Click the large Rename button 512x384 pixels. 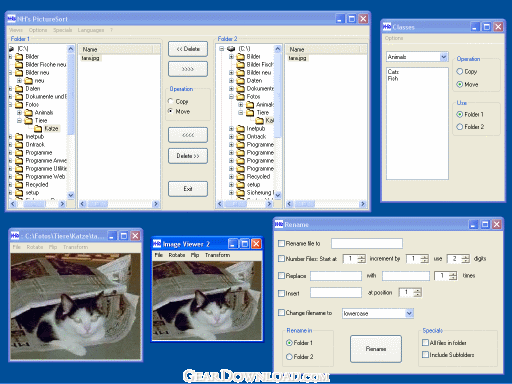tap(376, 349)
